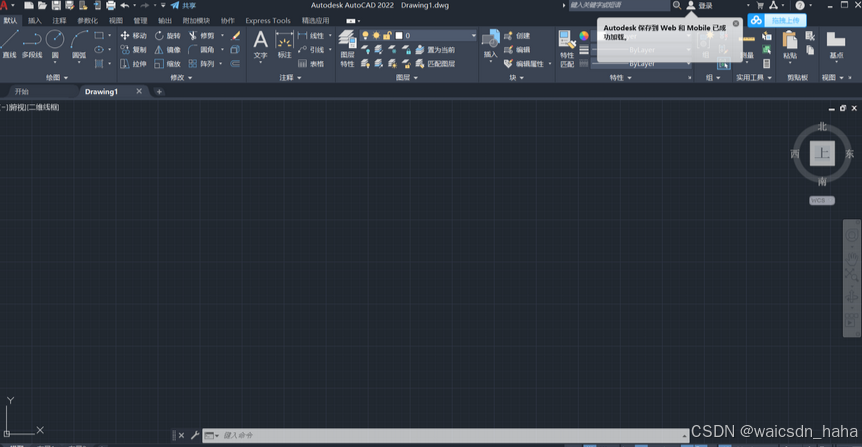This screenshot has width=862, height=447.
Task: Click the Create block (创建) button
Action: (x=517, y=35)
